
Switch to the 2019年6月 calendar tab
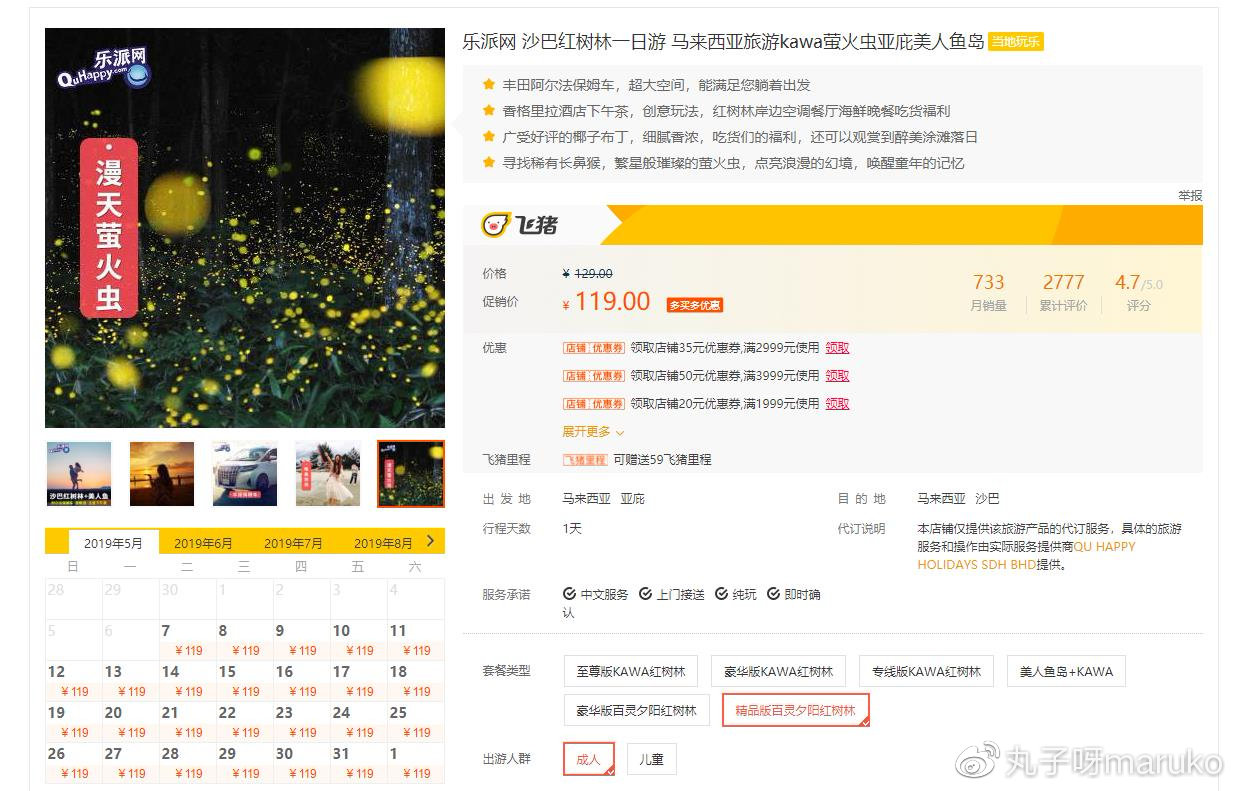[x=203, y=542]
